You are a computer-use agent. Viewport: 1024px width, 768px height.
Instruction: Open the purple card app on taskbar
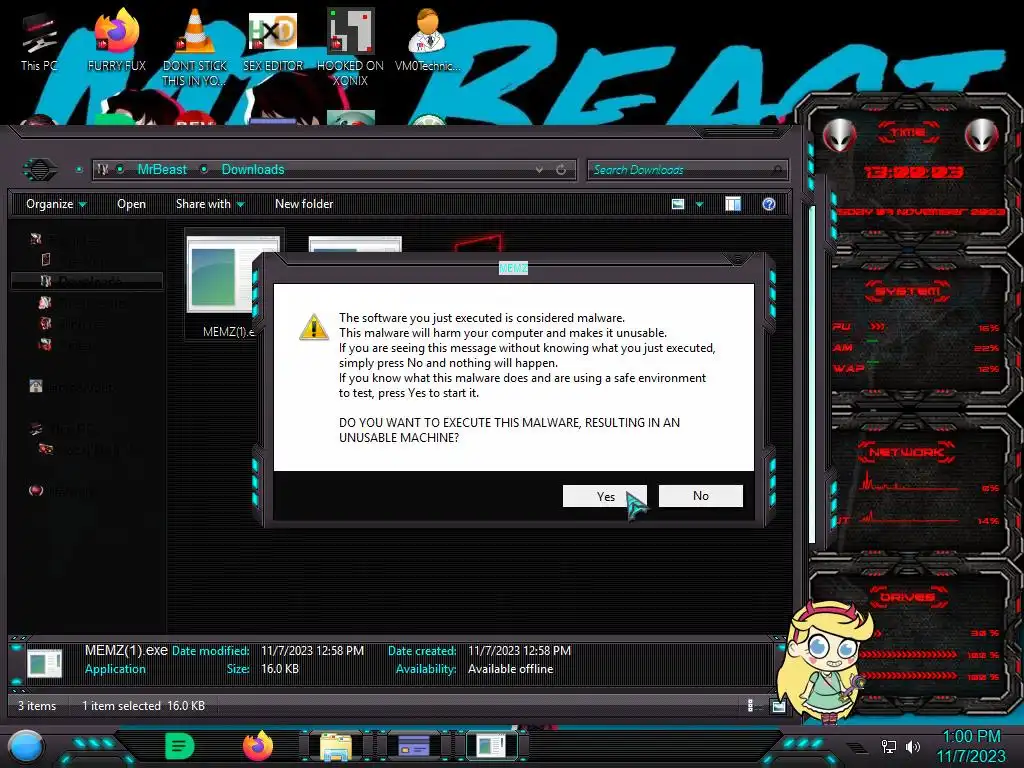tap(413, 746)
